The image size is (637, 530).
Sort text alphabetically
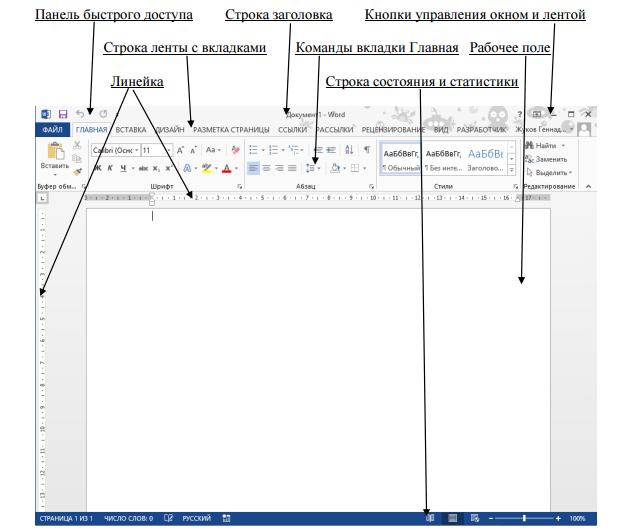[x=349, y=150]
